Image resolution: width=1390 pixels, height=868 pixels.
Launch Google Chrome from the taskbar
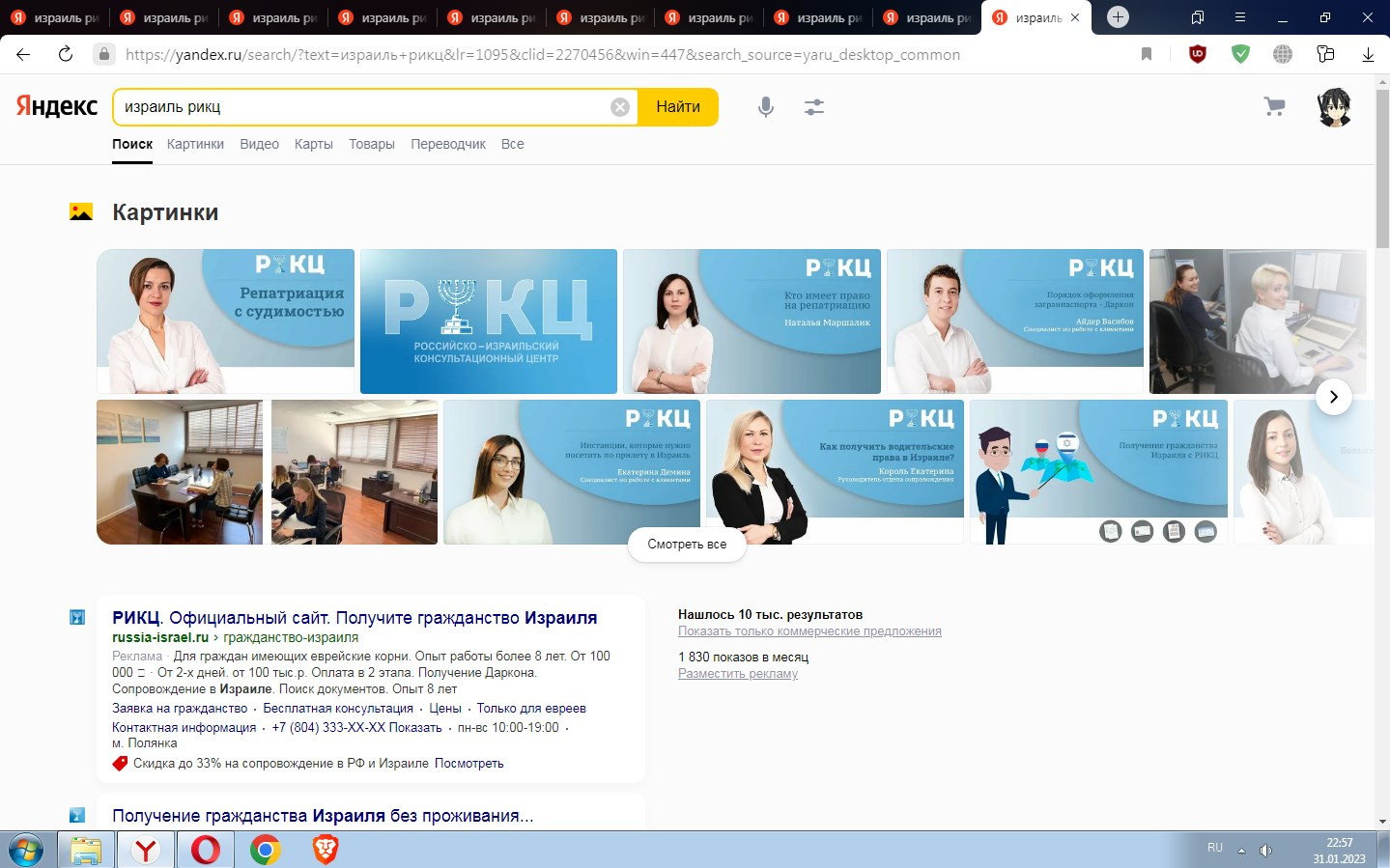point(266,850)
